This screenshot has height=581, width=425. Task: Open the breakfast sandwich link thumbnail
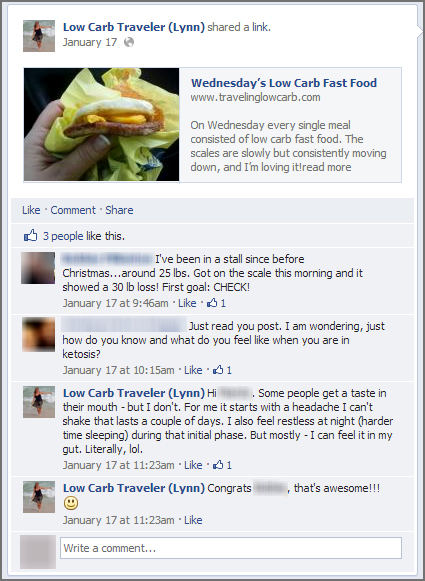[102, 124]
